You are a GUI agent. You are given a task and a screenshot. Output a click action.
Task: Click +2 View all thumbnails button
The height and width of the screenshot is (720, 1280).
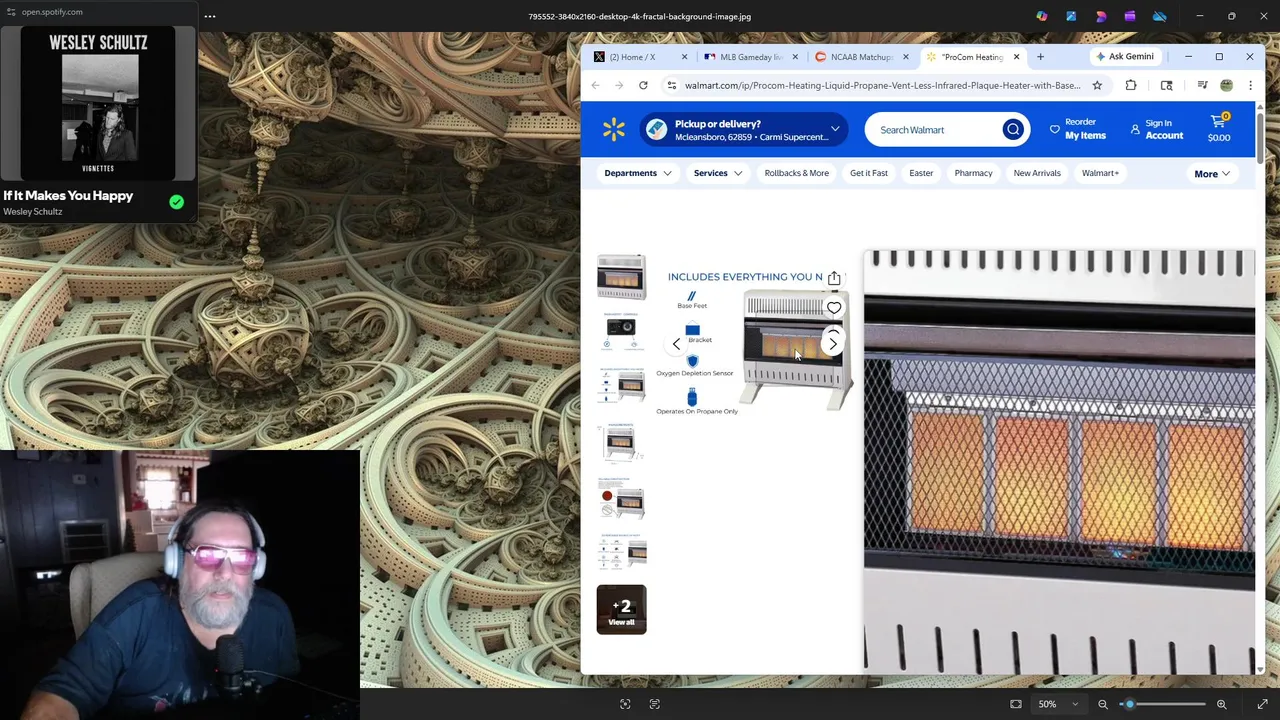[x=621, y=609]
